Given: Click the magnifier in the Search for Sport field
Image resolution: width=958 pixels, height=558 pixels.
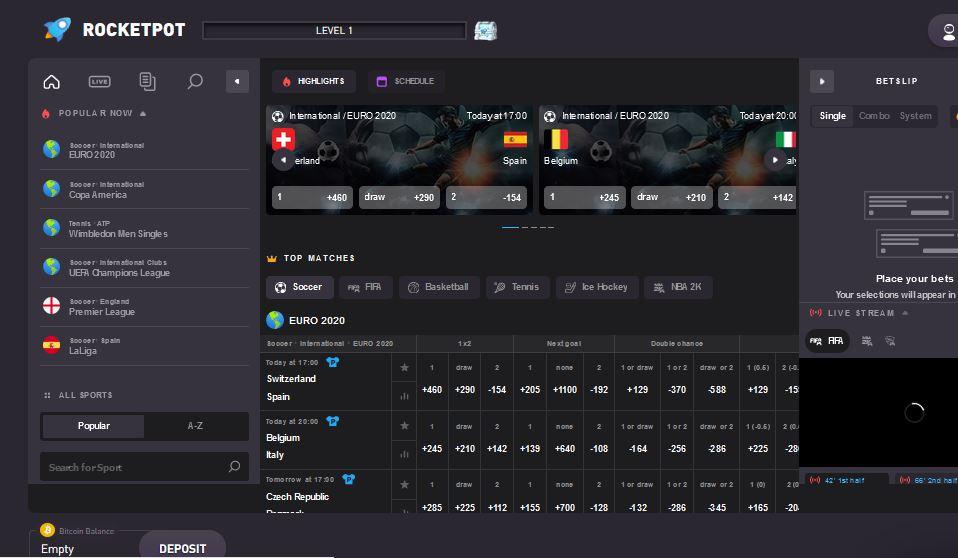Looking at the screenshot, I should tap(234, 467).
